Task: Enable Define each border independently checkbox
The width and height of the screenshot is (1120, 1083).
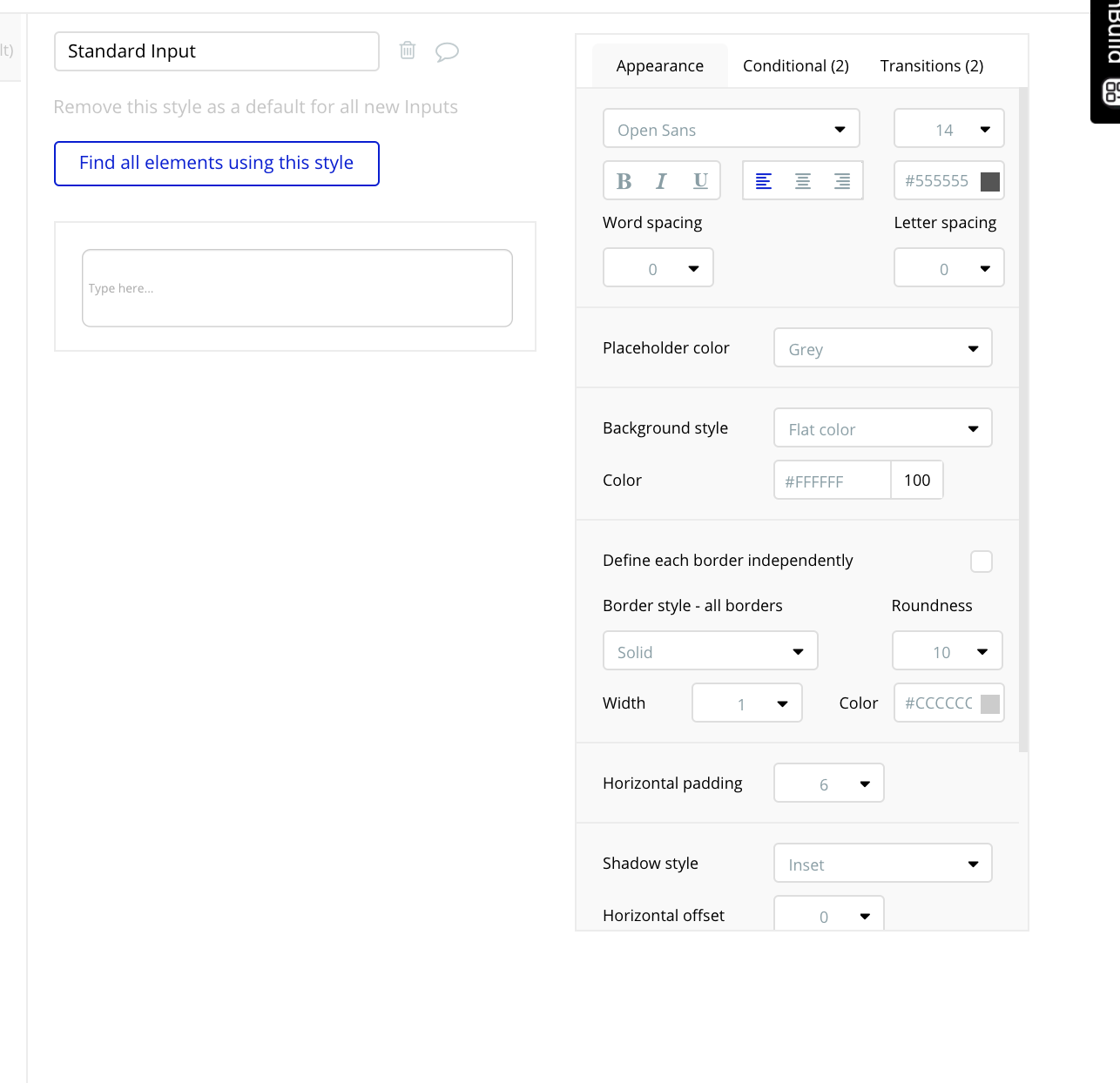Action: point(982,562)
